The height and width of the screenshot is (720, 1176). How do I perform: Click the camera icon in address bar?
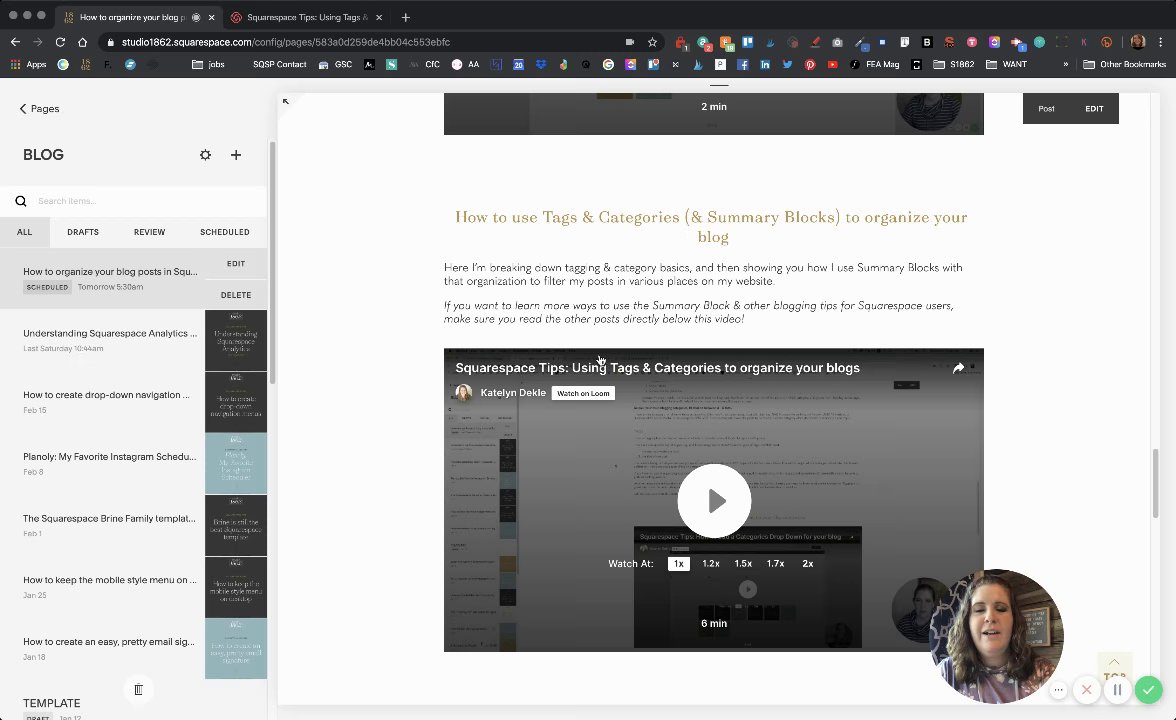(x=630, y=42)
